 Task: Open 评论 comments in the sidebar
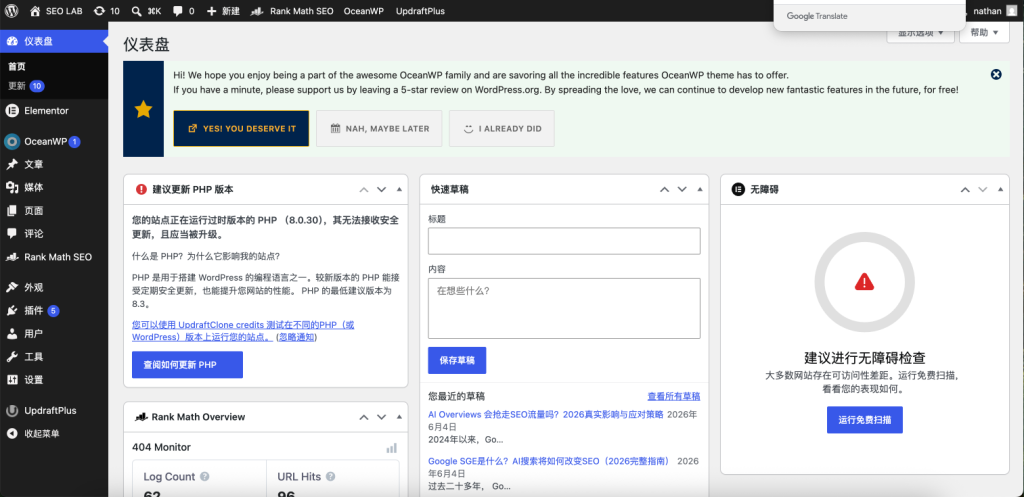pyautogui.click(x=54, y=234)
